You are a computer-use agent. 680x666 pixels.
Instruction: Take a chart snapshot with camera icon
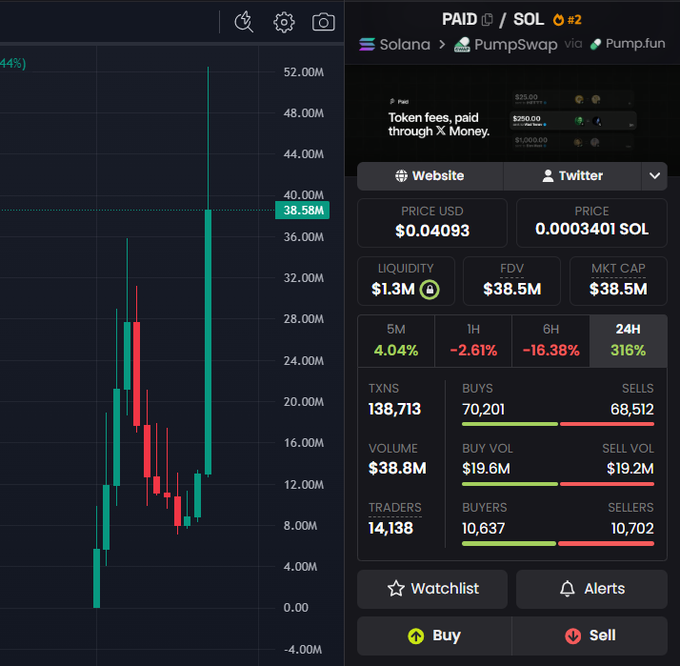tap(324, 22)
